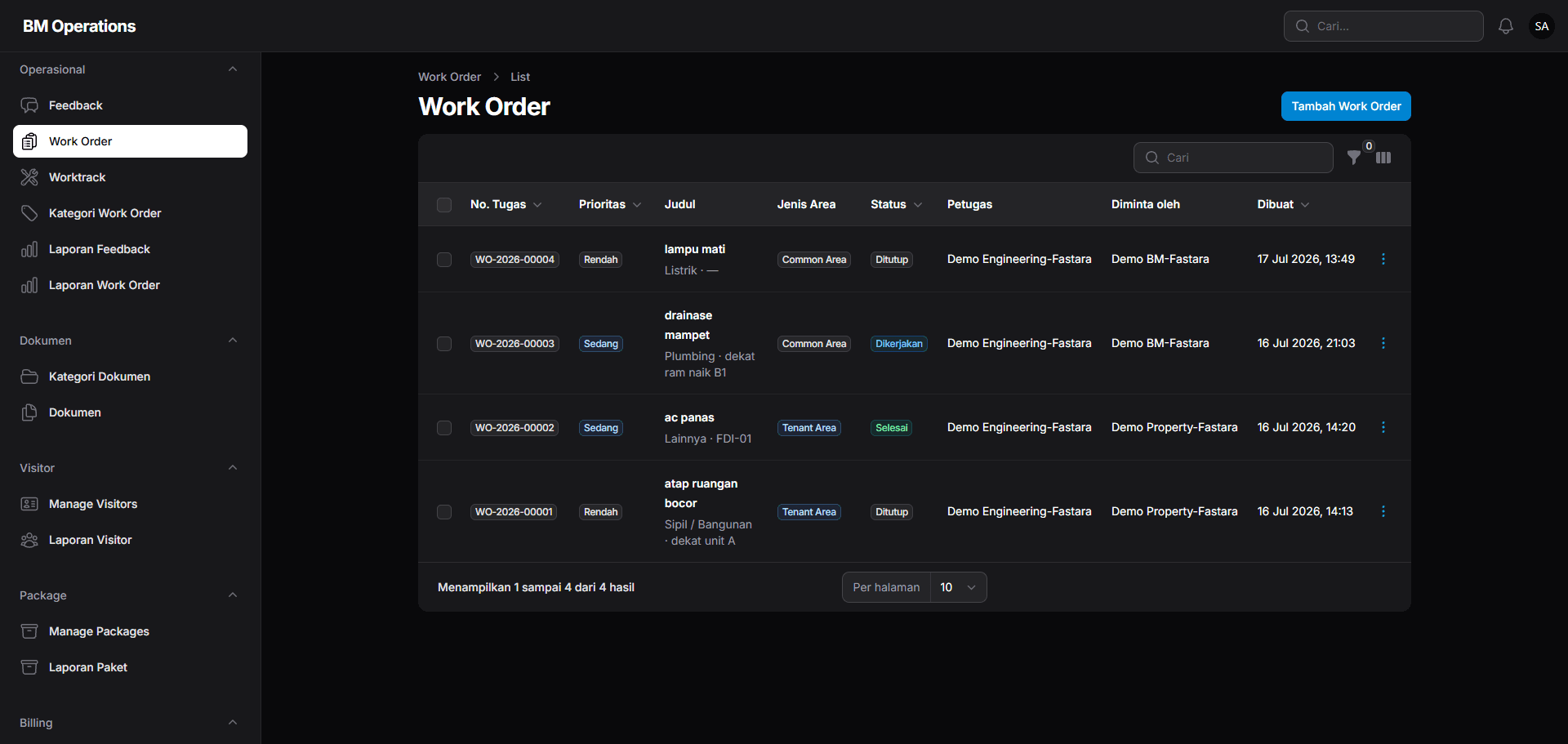Click the Kategori Work Order tag icon

[29, 213]
